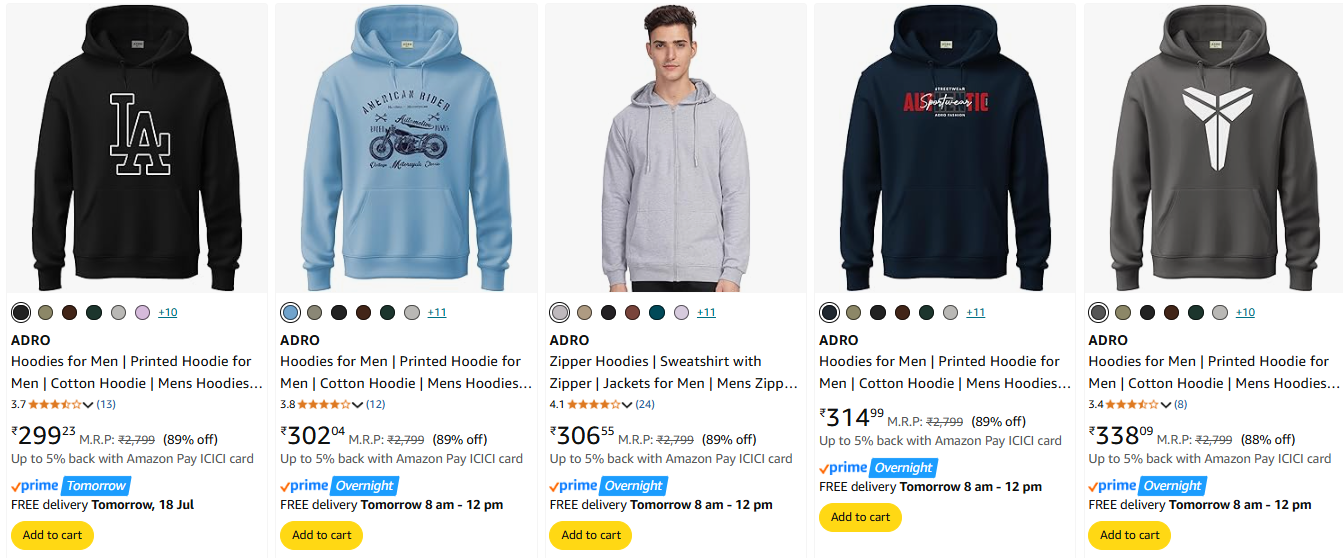
Task: Open the model wearing grey zipper hoodie photo
Action: (675, 150)
